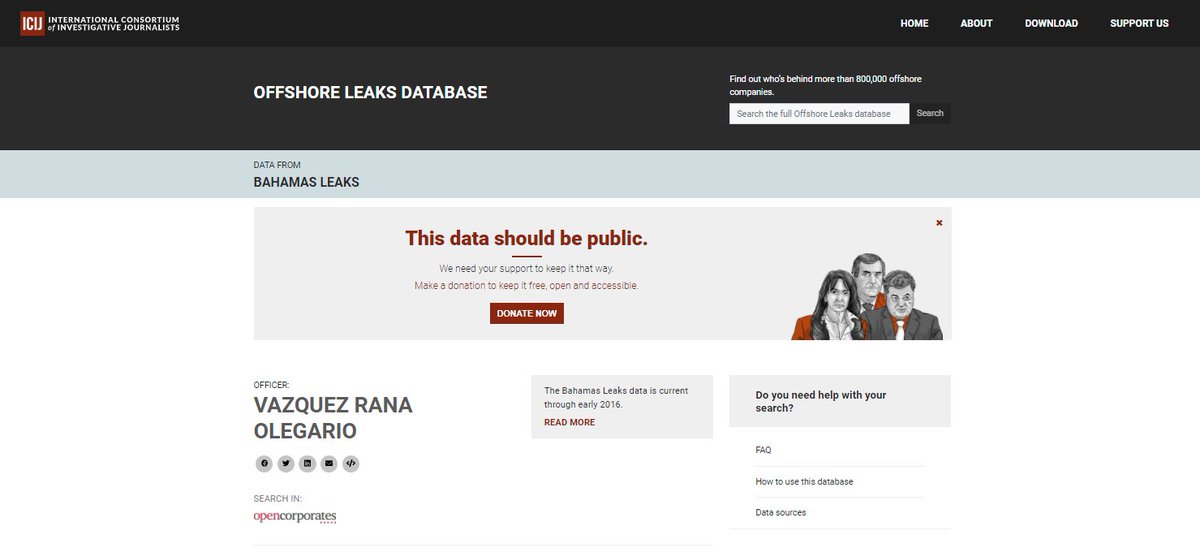The width and height of the screenshot is (1200, 548).
Task: Click the BAHAMAS LEAKS heading
Action: pos(306,182)
